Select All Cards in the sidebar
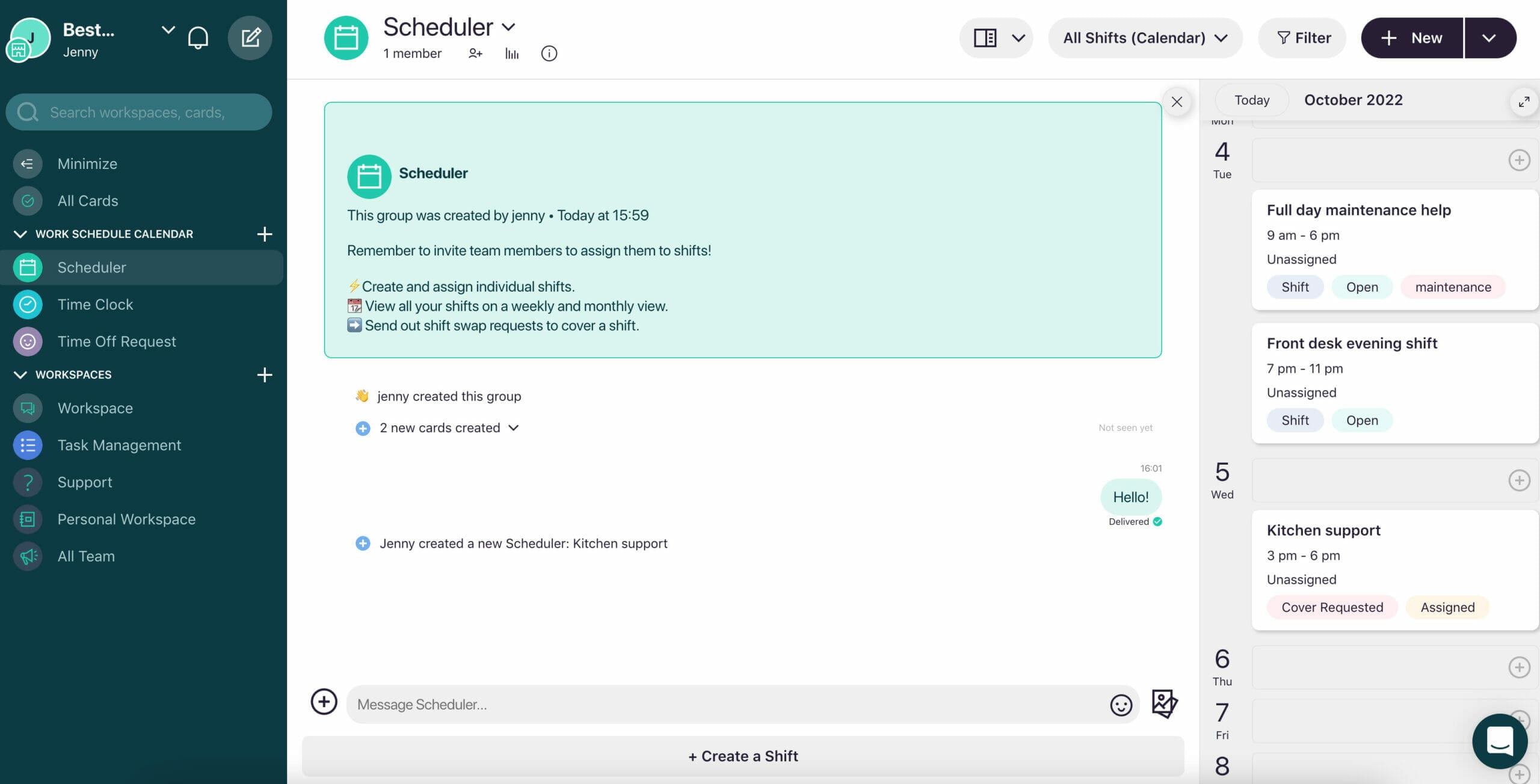The width and height of the screenshot is (1540, 784). 89,201
